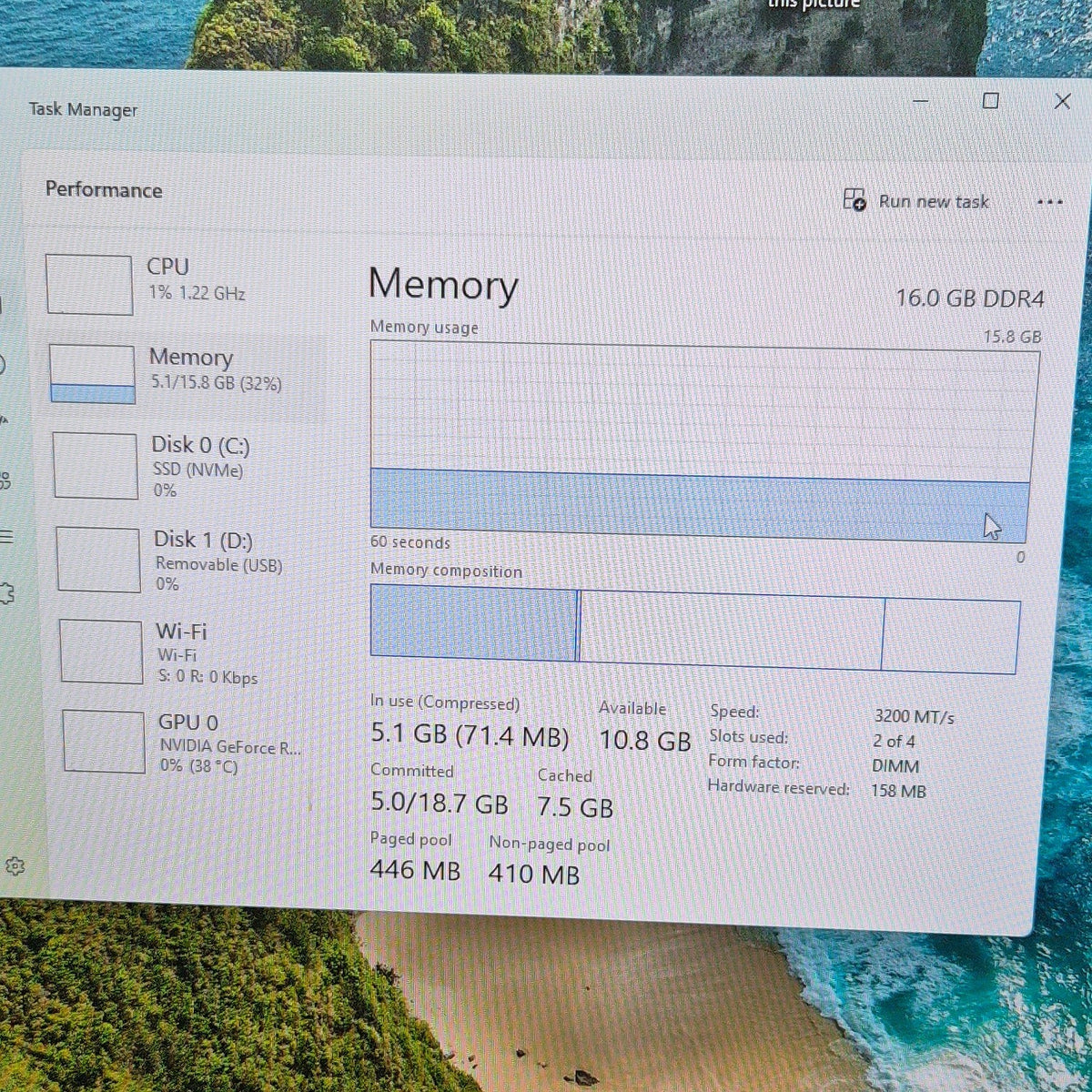The width and height of the screenshot is (1092, 1092).
Task: Select the Wi-Fi performance item
Action: tap(191, 652)
